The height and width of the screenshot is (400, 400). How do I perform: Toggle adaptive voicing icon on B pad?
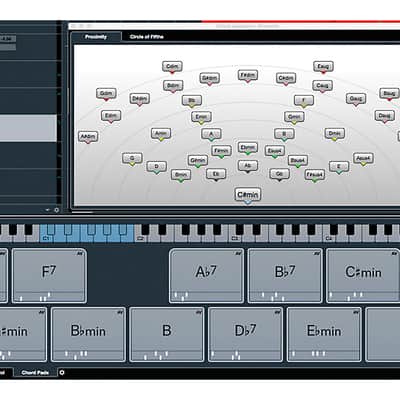[199, 312]
